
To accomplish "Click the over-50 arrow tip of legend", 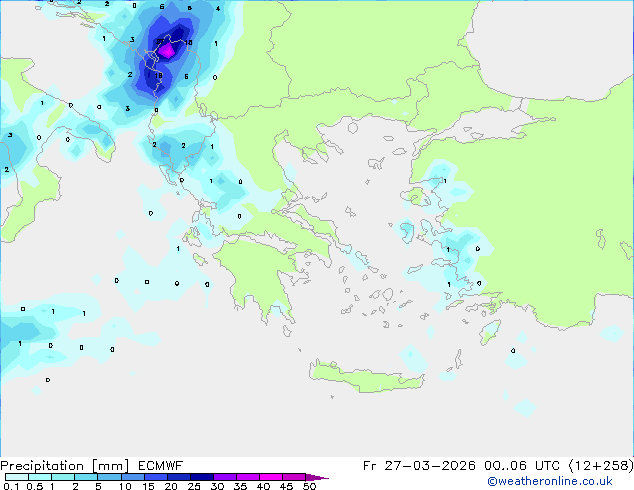I will click(317, 477).
